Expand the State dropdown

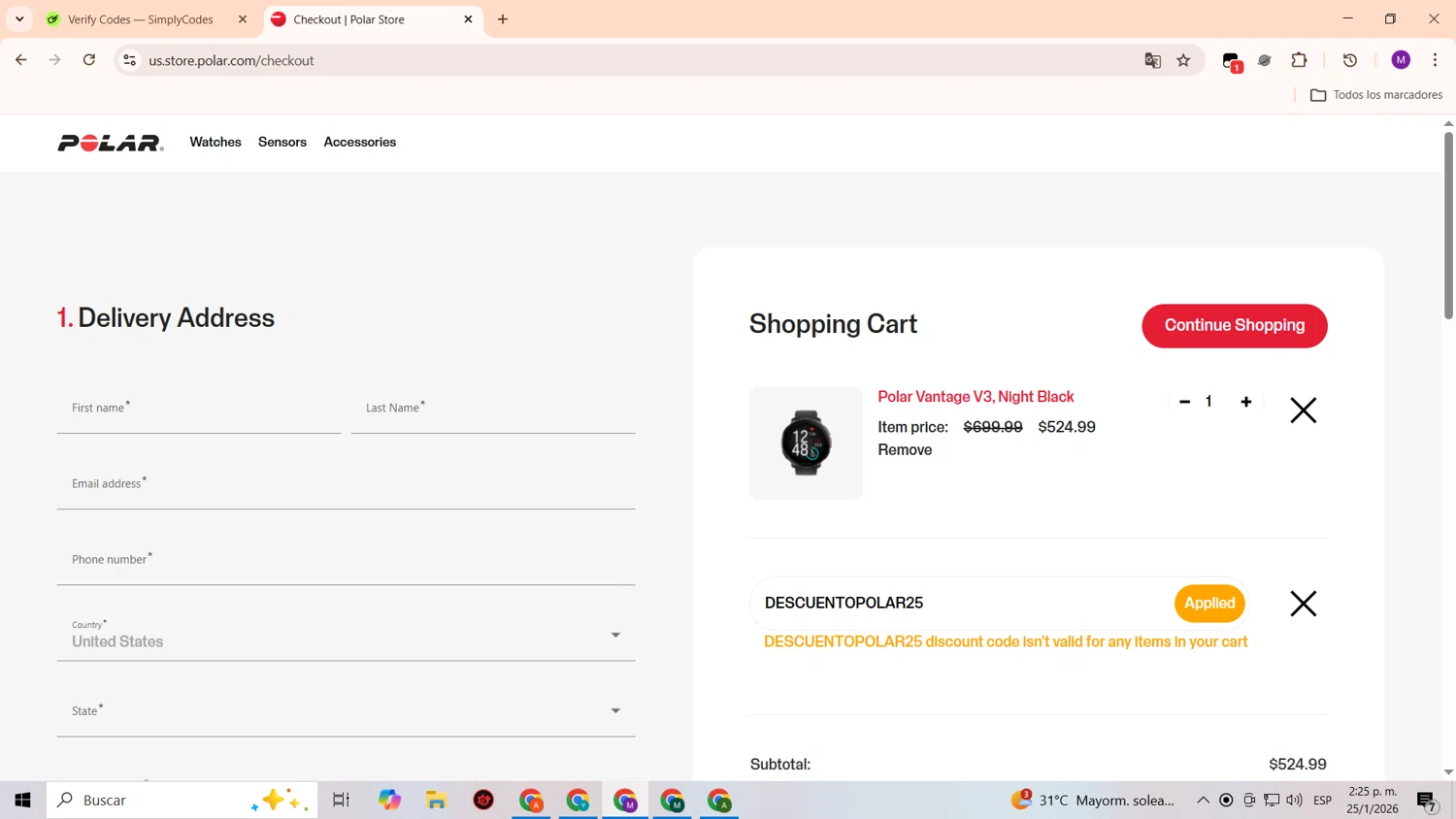pyautogui.click(x=347, y=712)
